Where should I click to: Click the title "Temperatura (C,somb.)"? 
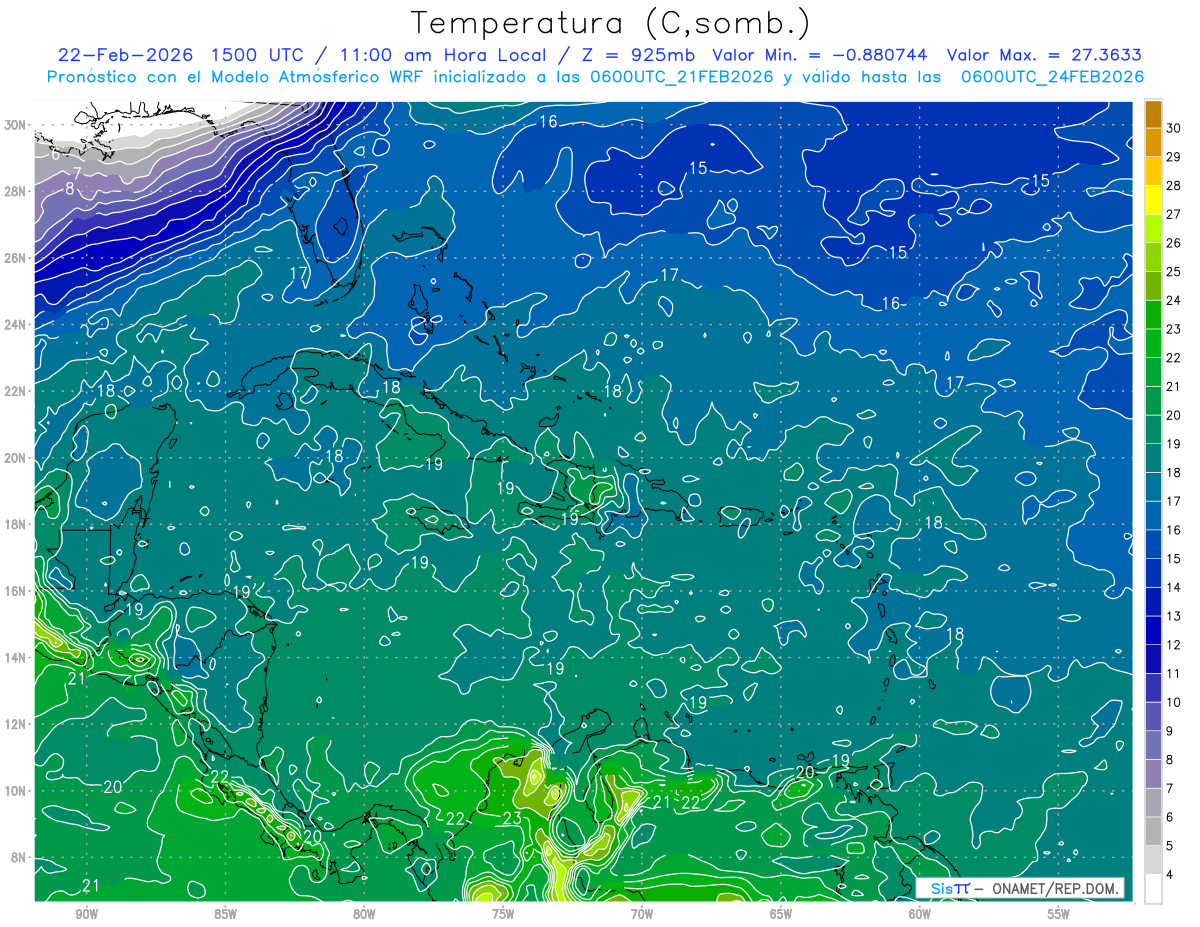(x=610, y=23)
